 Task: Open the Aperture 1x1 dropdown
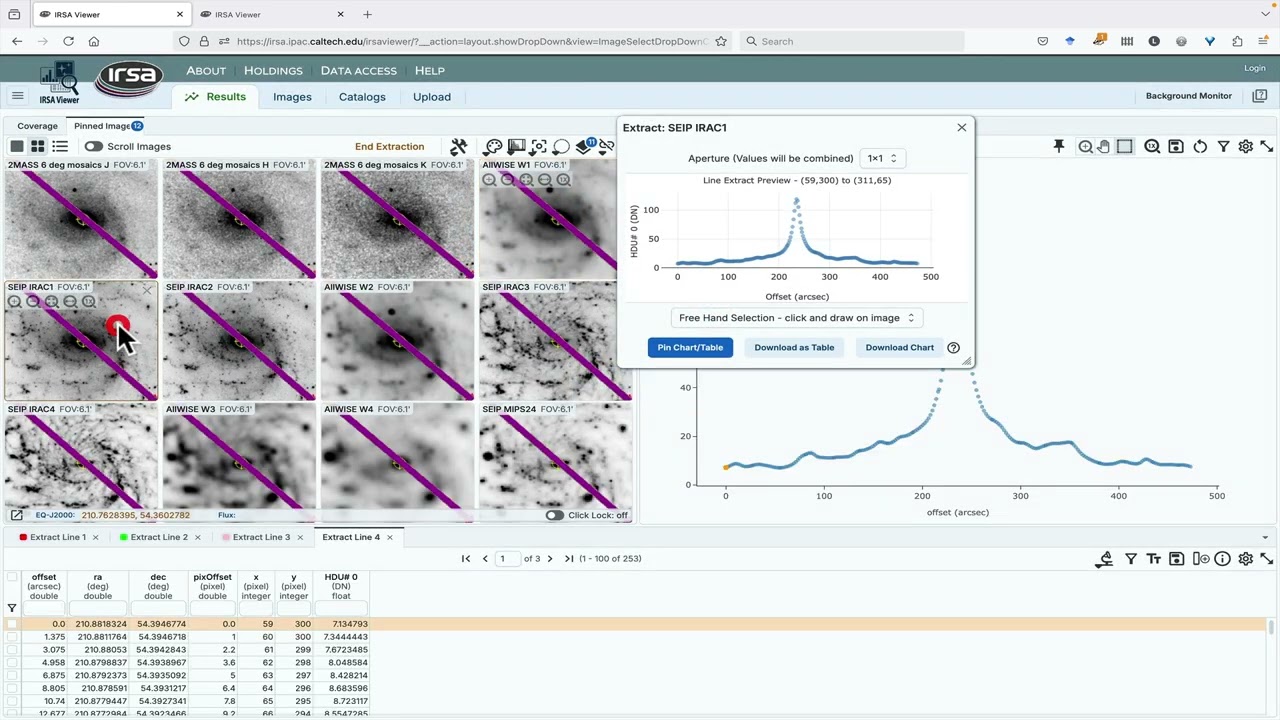(883, 158)
